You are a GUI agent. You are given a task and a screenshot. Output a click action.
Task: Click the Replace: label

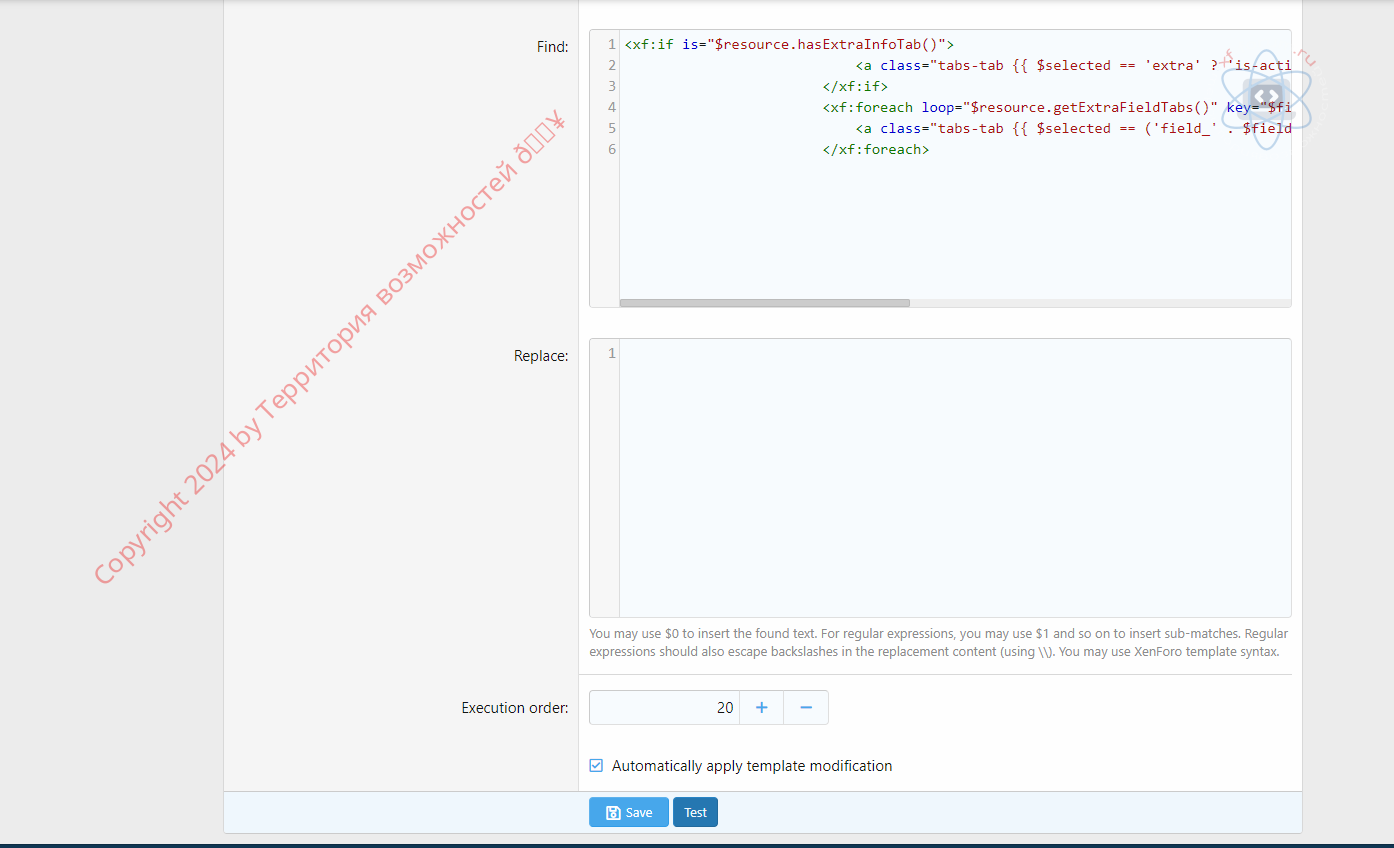541,356
